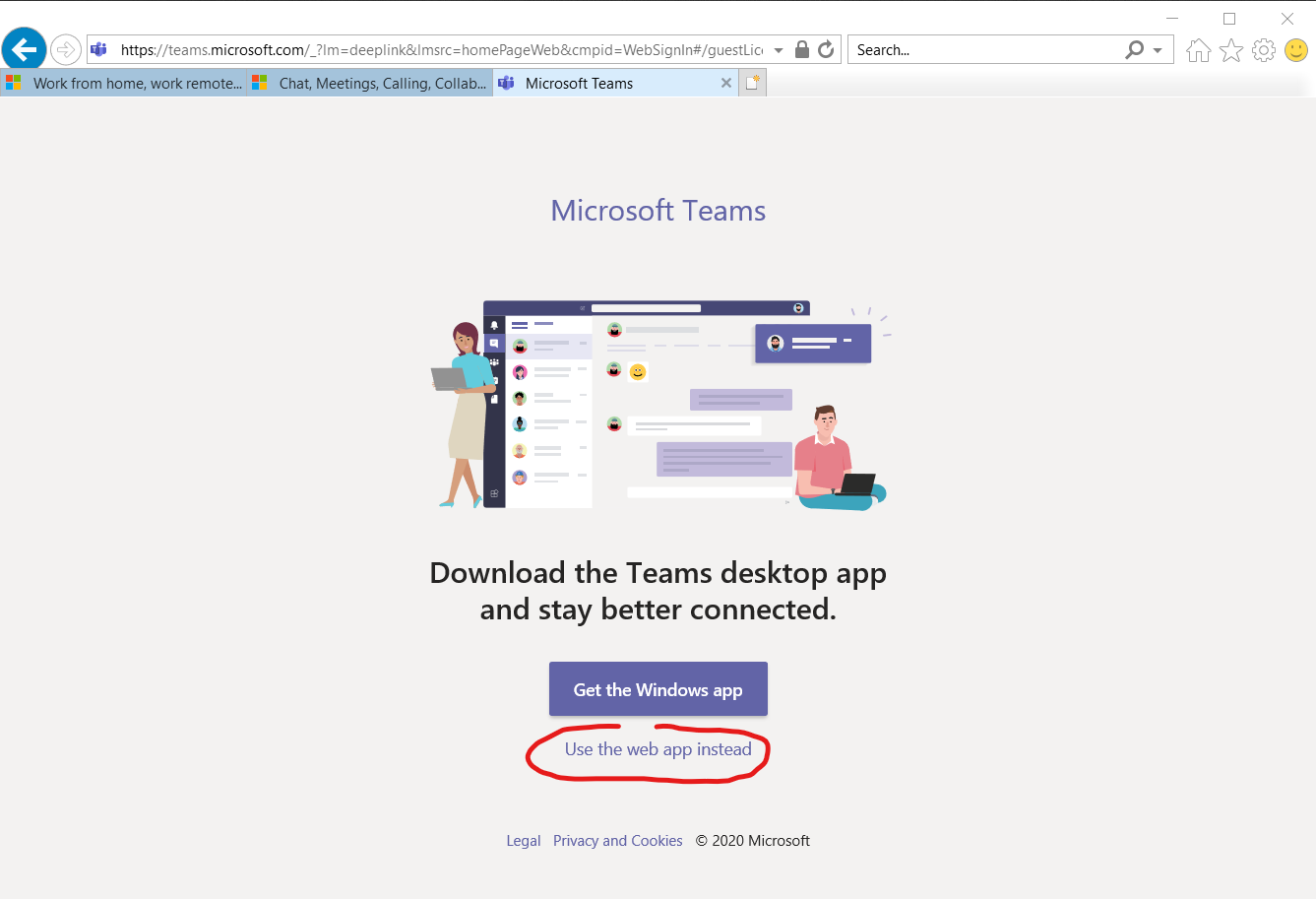Click Get the Windows app button
This screenshot has height=899, width=1316.
[658, 689]
